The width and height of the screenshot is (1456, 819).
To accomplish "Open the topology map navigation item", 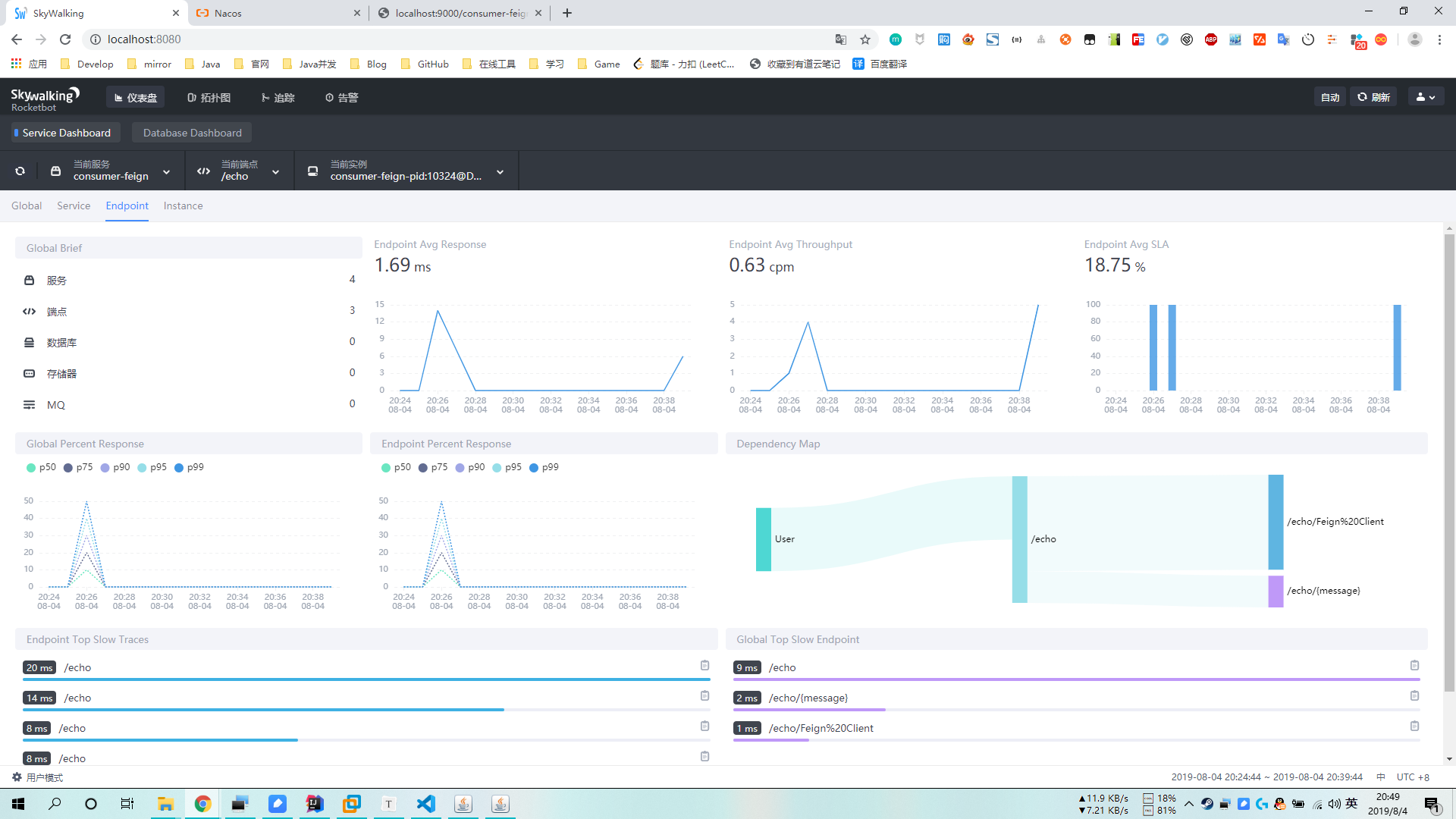I will click(209, 97).
